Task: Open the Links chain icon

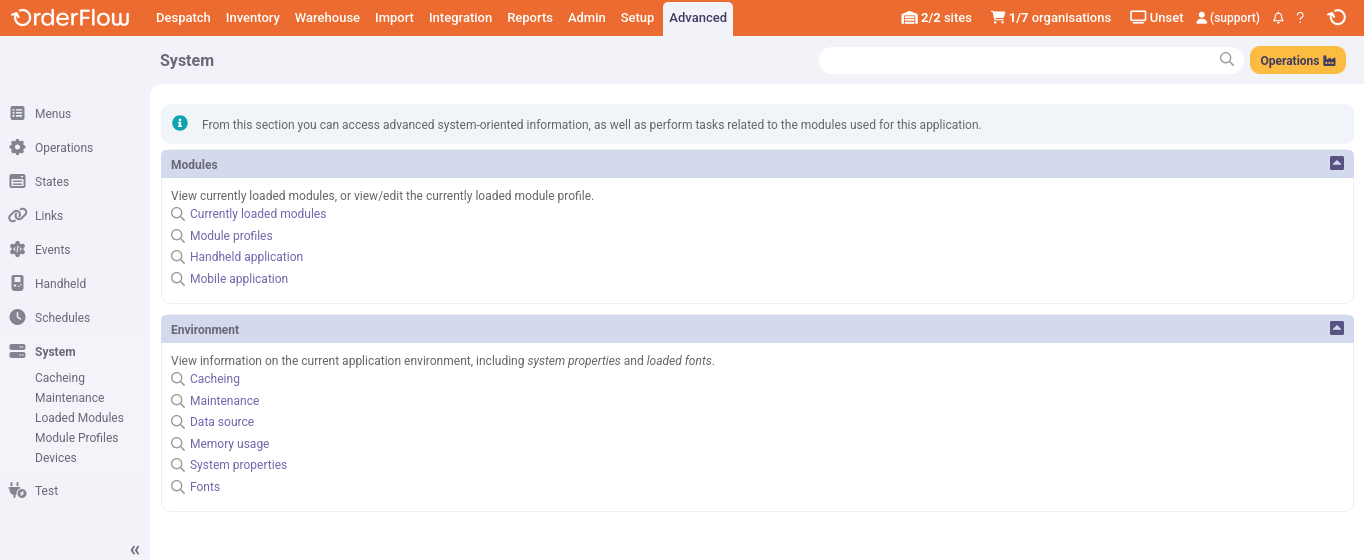Action: pyautogui.click(x=17, y=216)
